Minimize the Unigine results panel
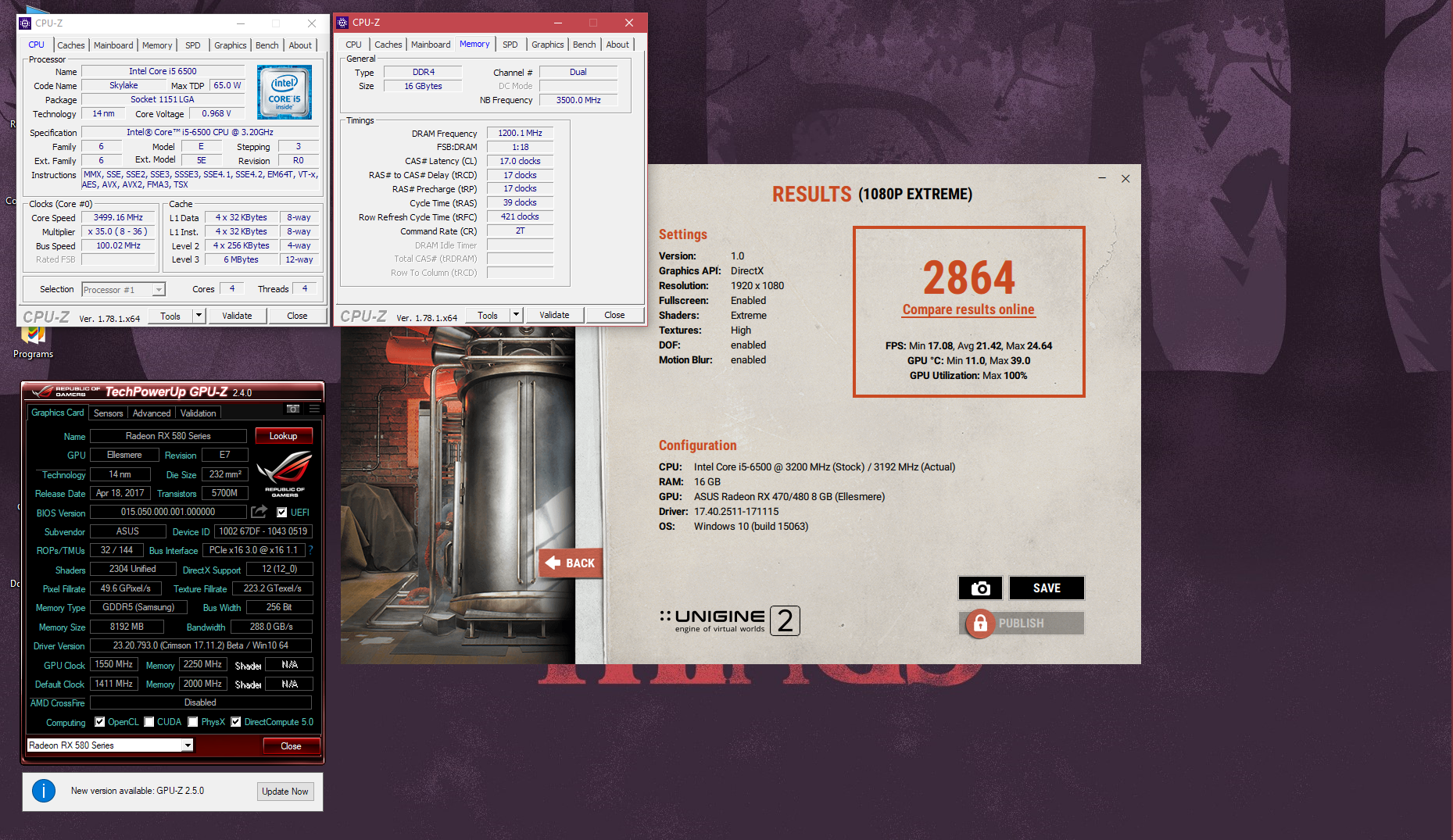 pos(1102,179)
